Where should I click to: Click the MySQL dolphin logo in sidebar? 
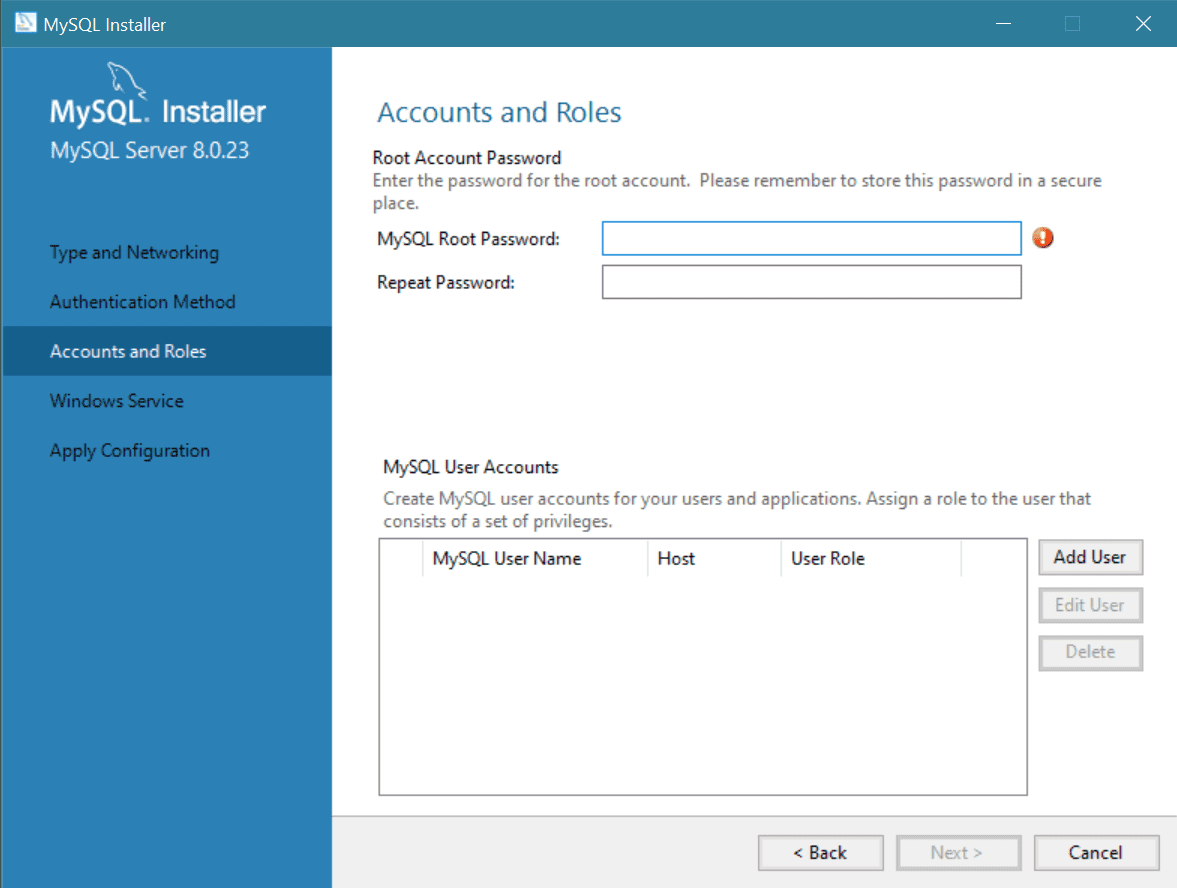click(x=125, y=78)
